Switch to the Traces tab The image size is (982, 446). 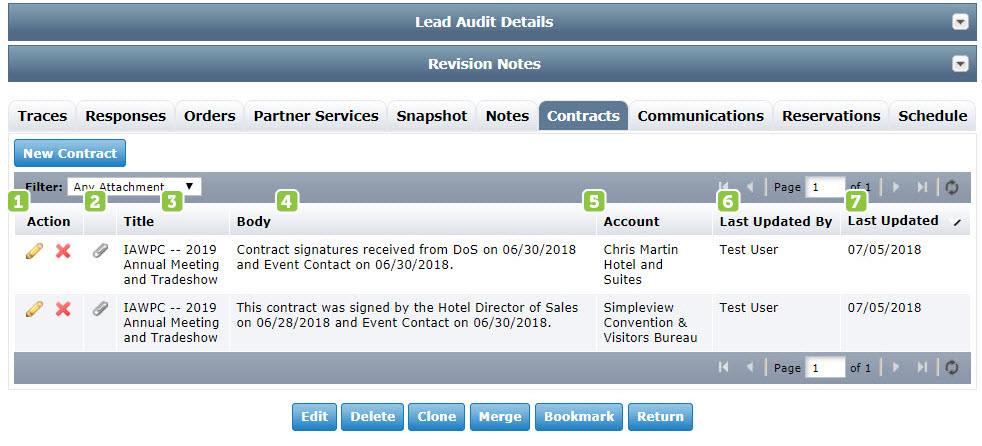pyautogui.click(x=43, y=116)
